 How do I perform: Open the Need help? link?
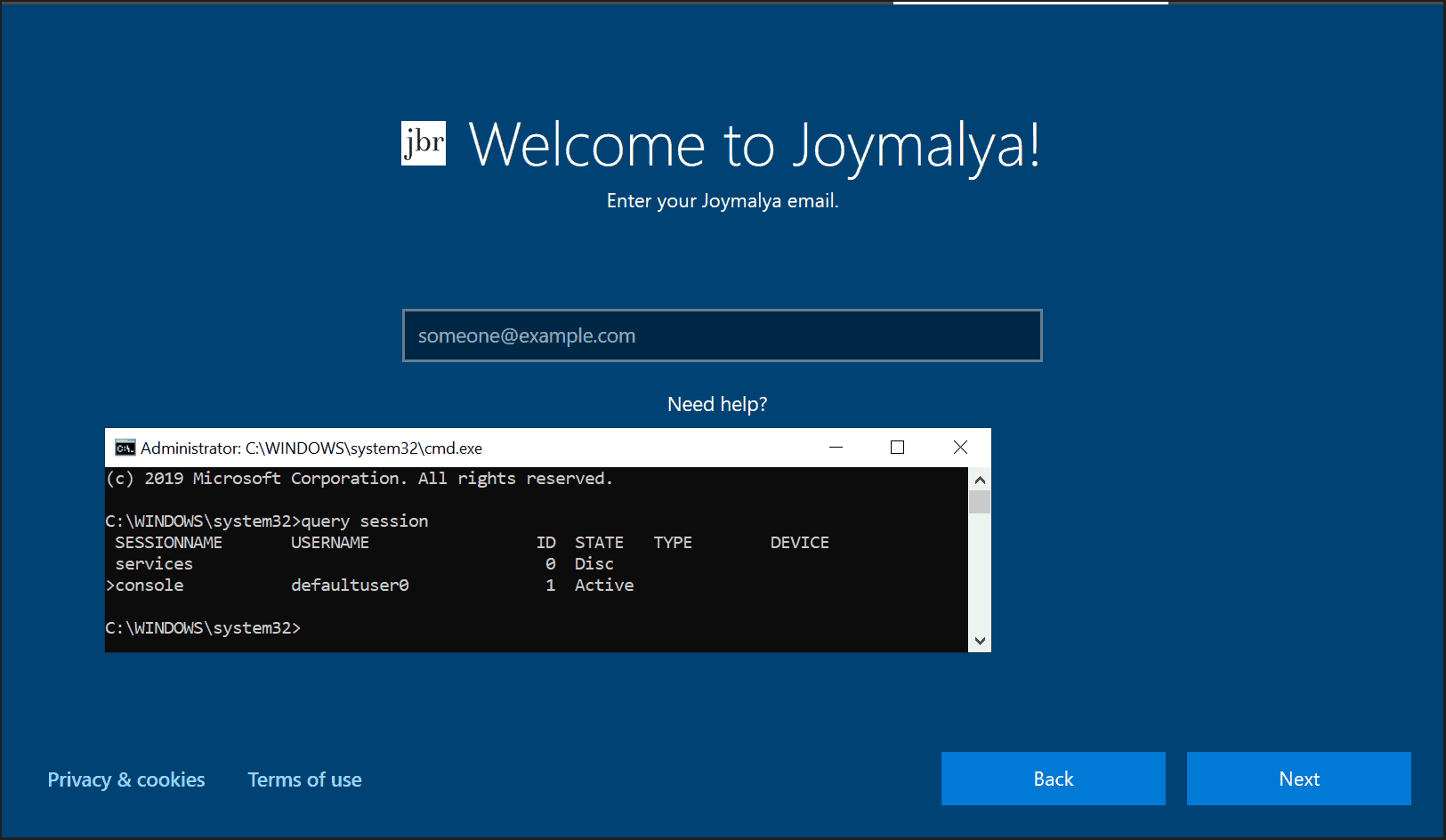[x=717, y=404]
